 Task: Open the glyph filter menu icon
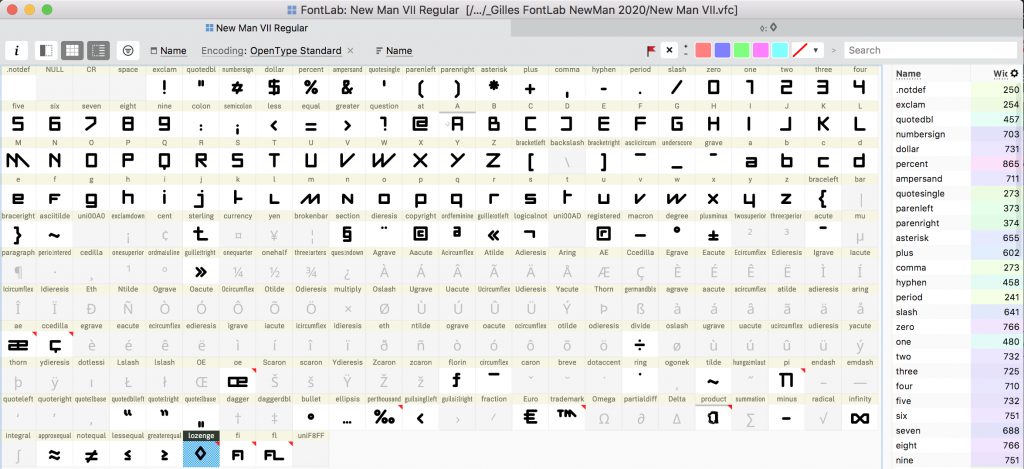click(127, 50)
